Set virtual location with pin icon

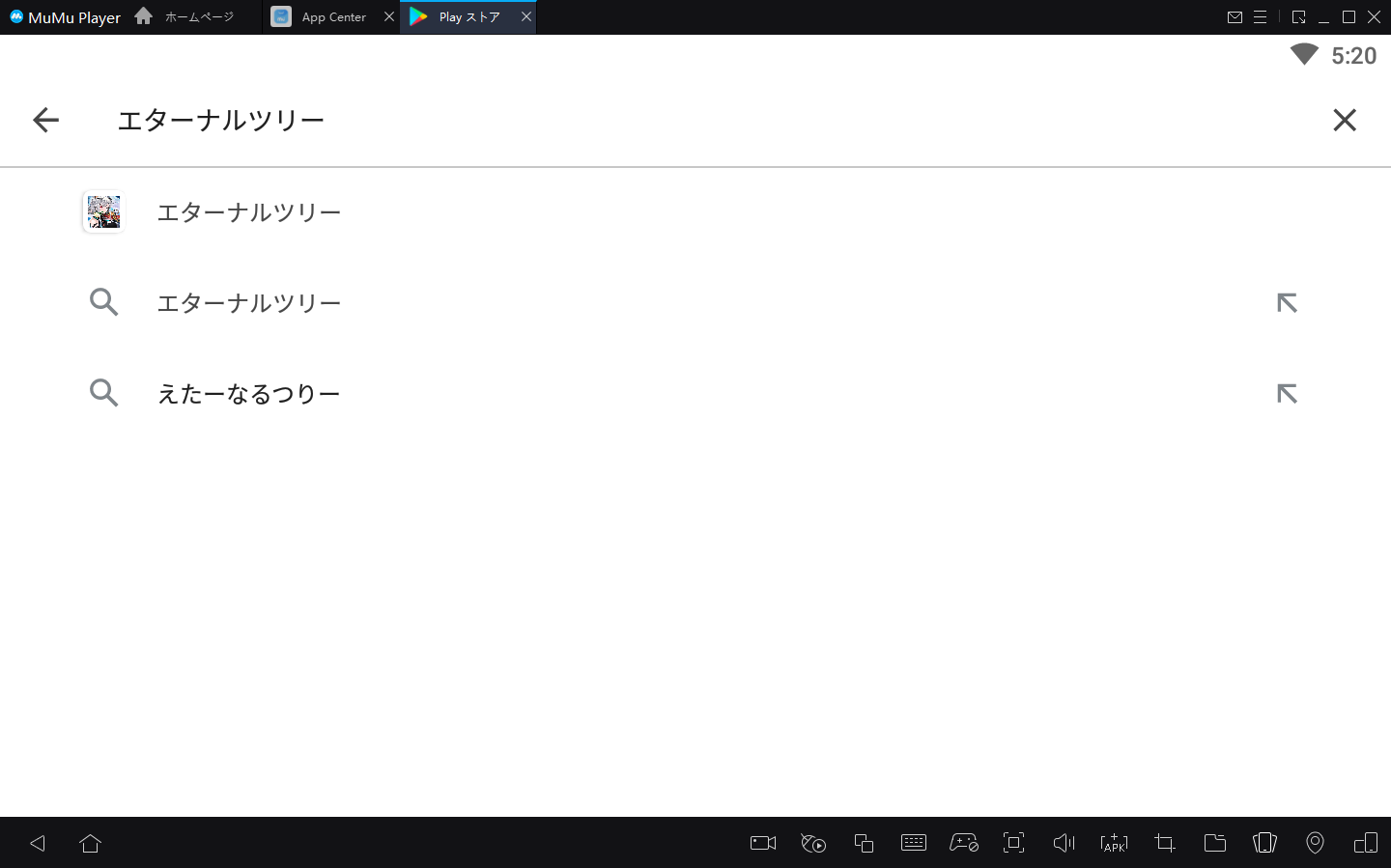[1315, 843]
